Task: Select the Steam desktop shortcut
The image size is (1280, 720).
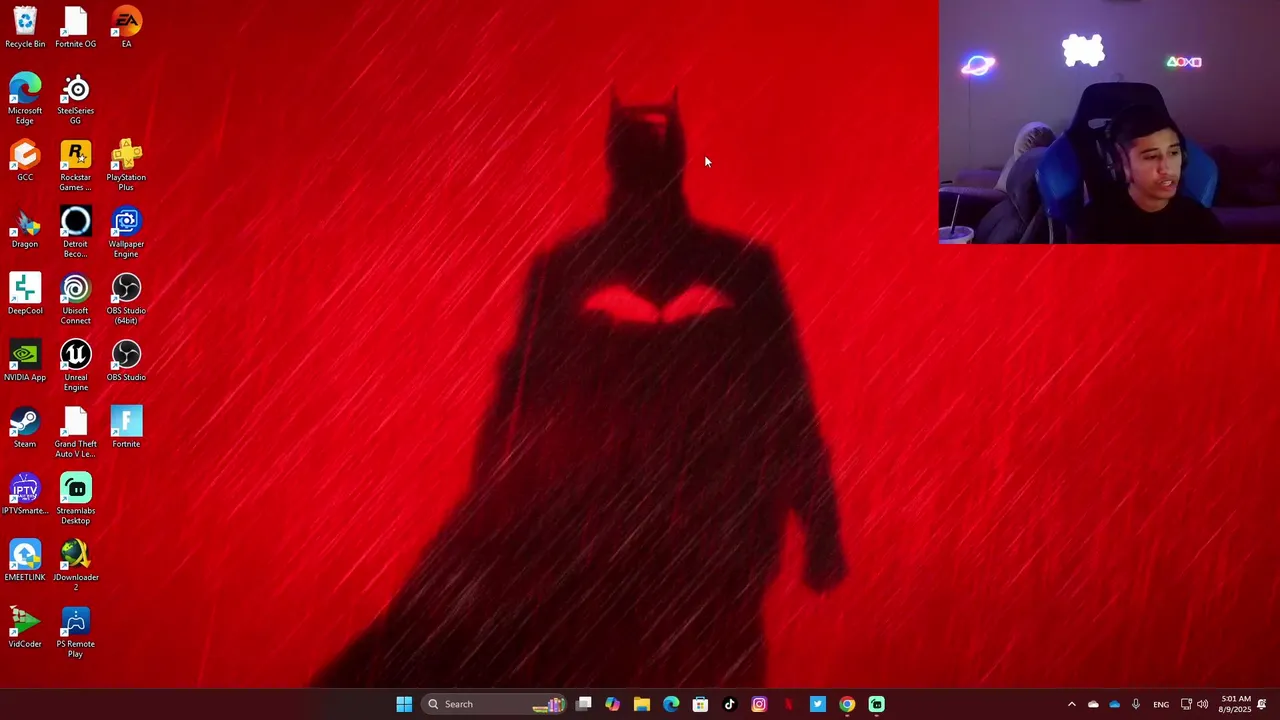Action: coord(25,428)
